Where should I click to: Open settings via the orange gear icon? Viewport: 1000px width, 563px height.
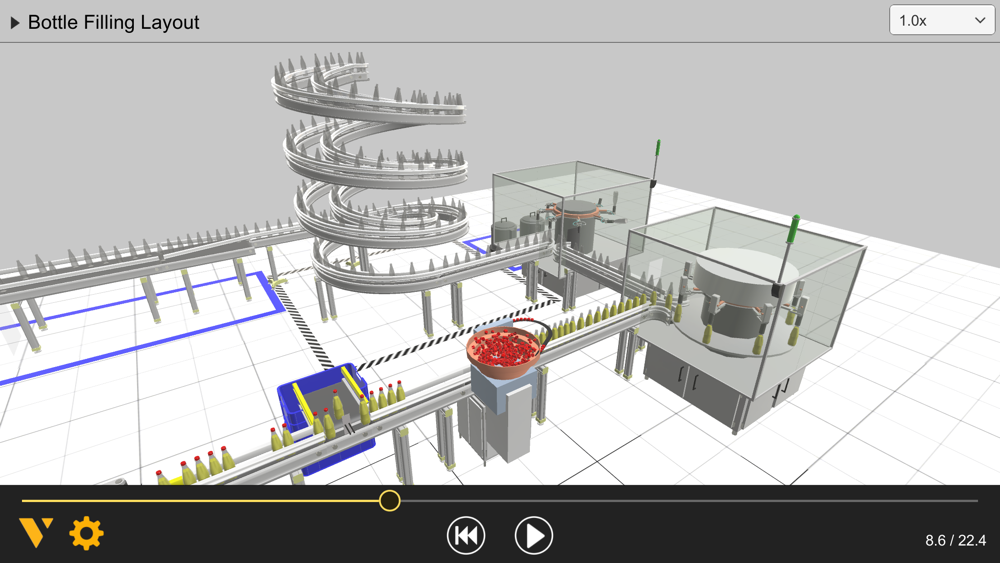pyautogui.click(x=86, y=533)
